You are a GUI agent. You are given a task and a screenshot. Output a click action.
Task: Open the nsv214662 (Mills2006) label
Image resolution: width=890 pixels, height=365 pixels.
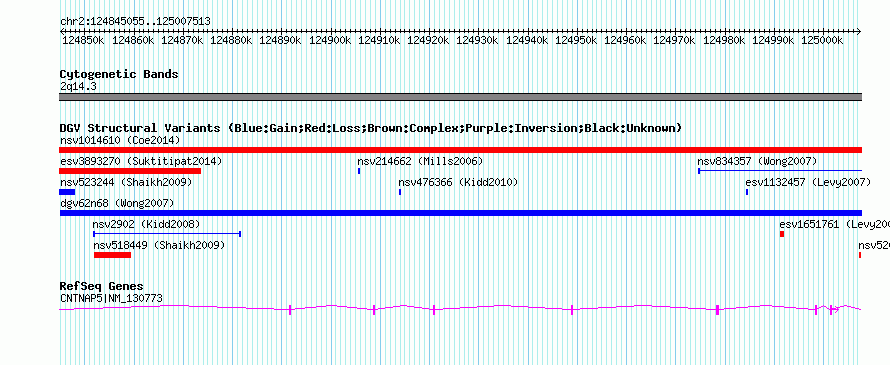(420, 161)
